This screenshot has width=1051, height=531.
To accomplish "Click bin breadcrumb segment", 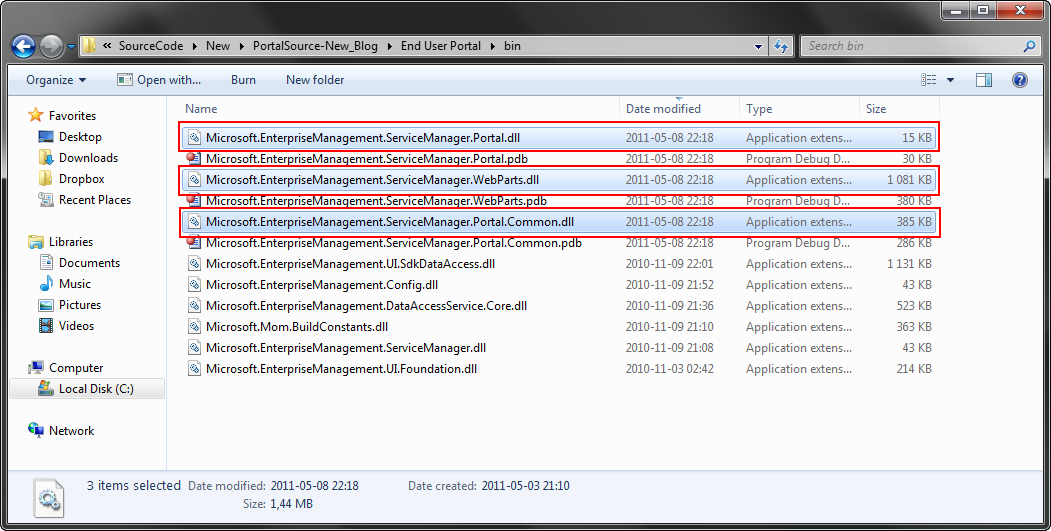I will (512, 46).
